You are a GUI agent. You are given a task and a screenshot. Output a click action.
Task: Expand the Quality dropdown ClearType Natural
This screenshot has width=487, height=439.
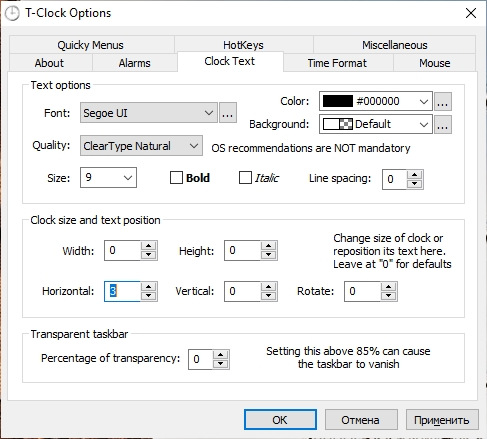[141, 145]
